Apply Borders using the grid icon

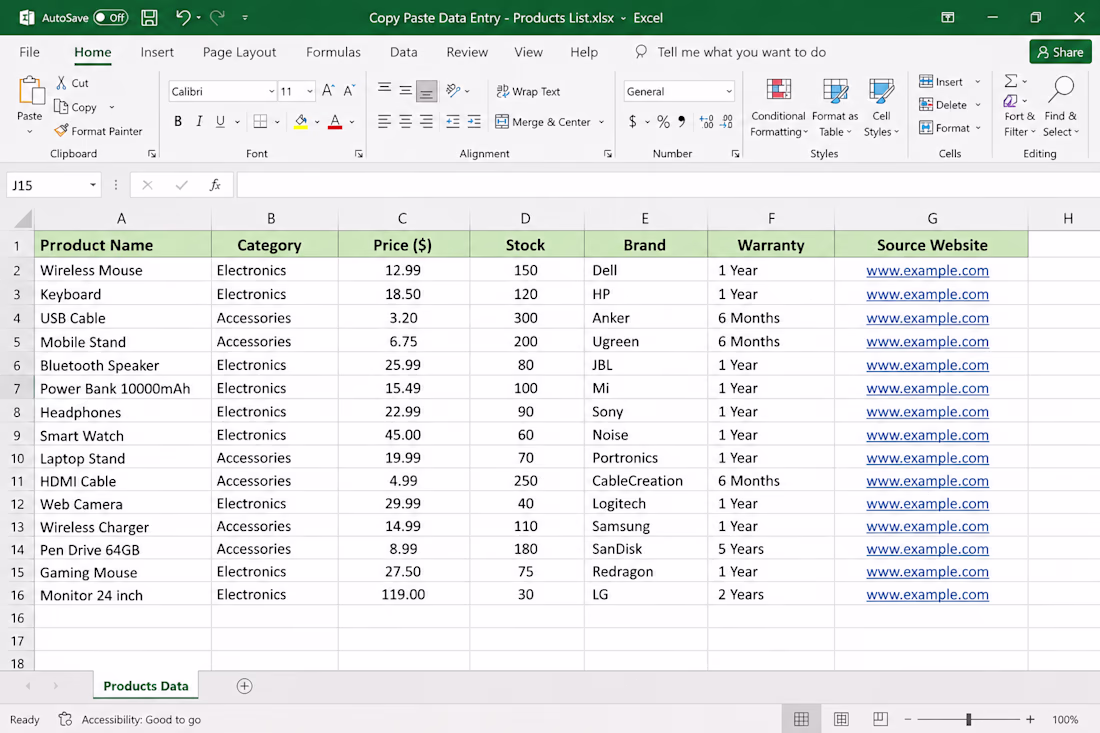click(x=260, y=121)
